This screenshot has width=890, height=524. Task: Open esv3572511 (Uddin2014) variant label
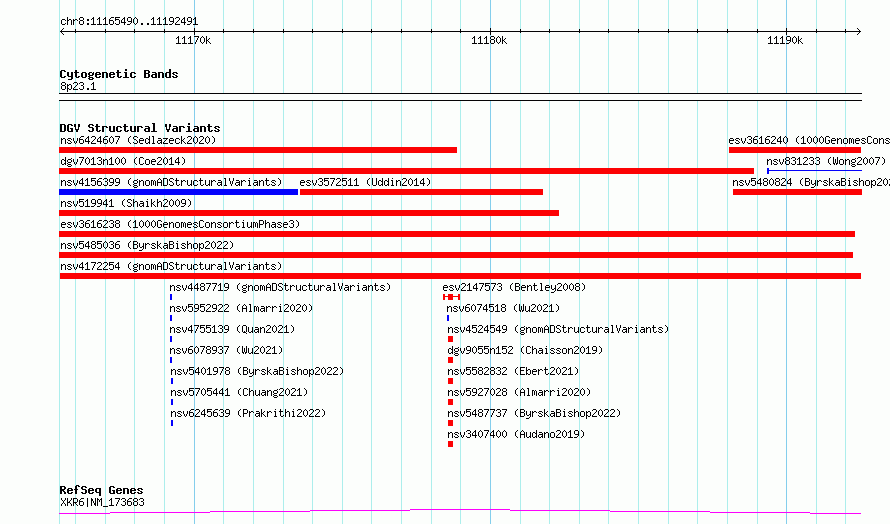(x=365, y=182)
